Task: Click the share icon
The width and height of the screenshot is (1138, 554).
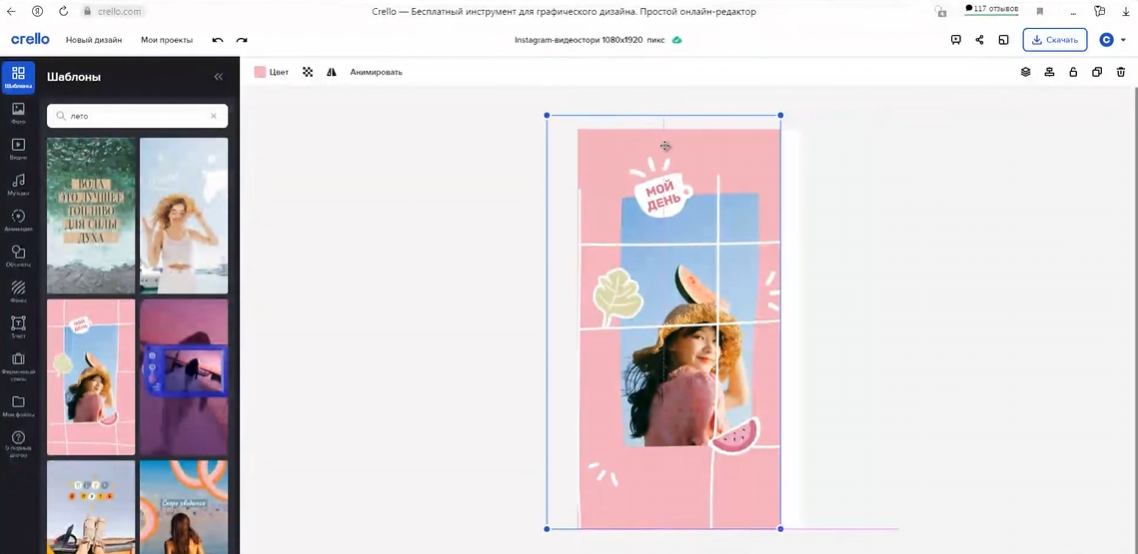Action: pos(980,40)
